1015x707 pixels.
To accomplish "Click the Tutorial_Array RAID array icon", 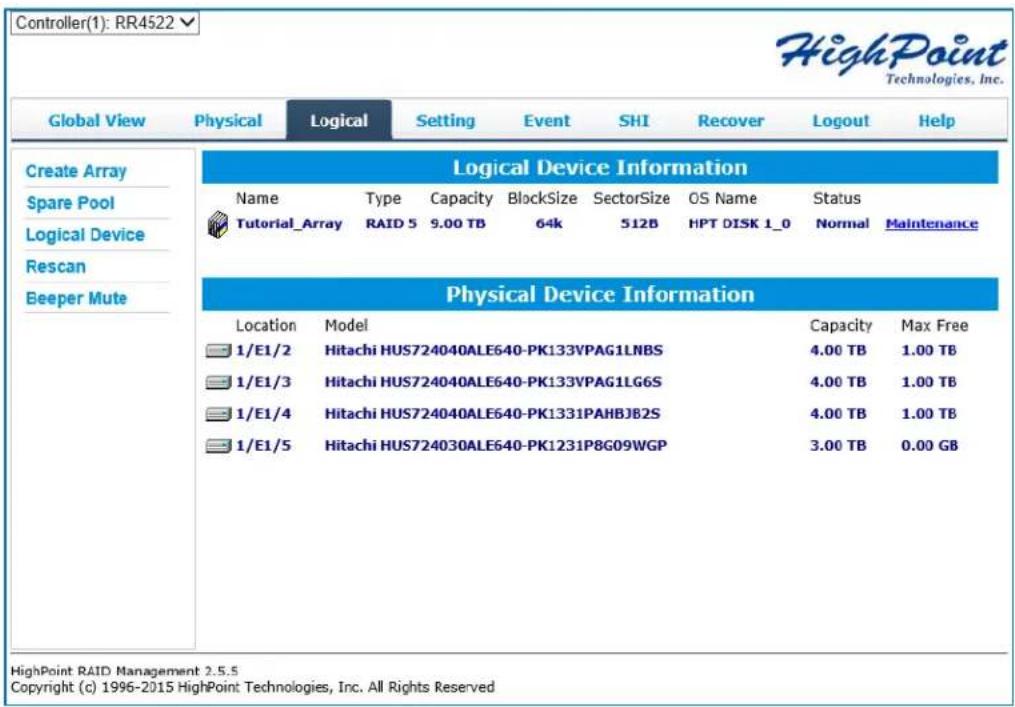I will [218, 224].
